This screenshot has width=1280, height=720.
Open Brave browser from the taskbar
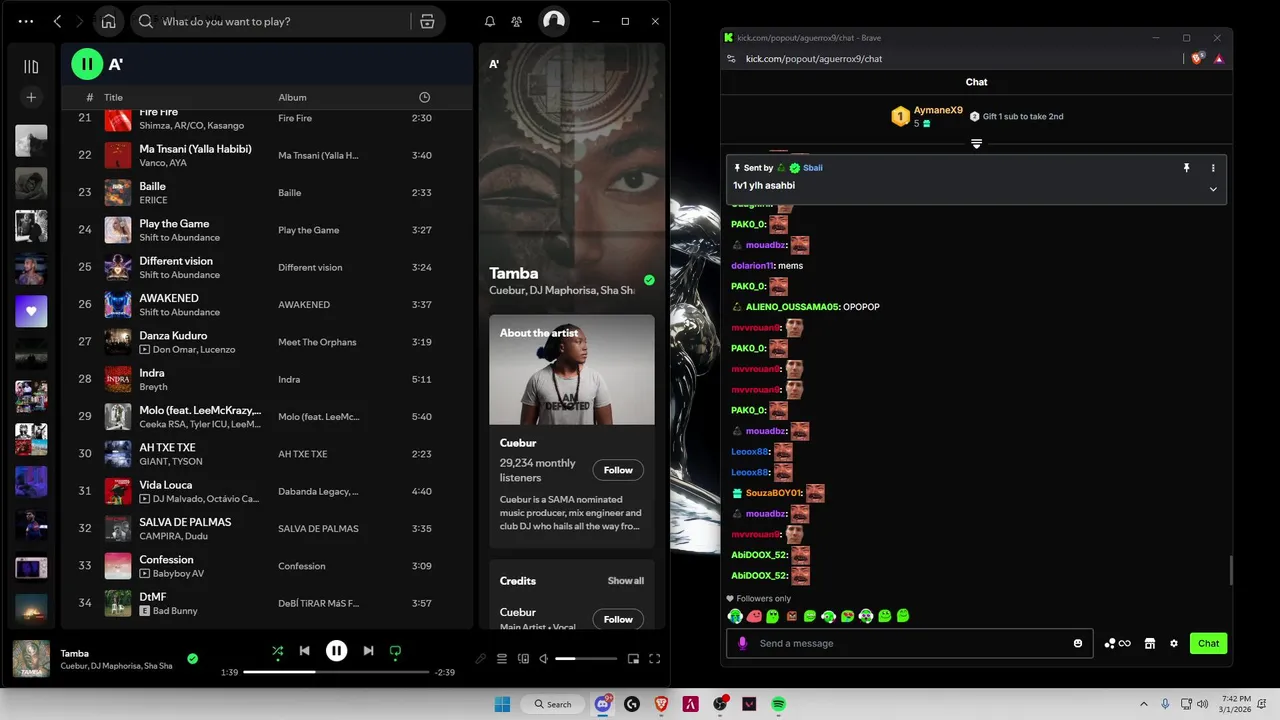tap(661, 704)
